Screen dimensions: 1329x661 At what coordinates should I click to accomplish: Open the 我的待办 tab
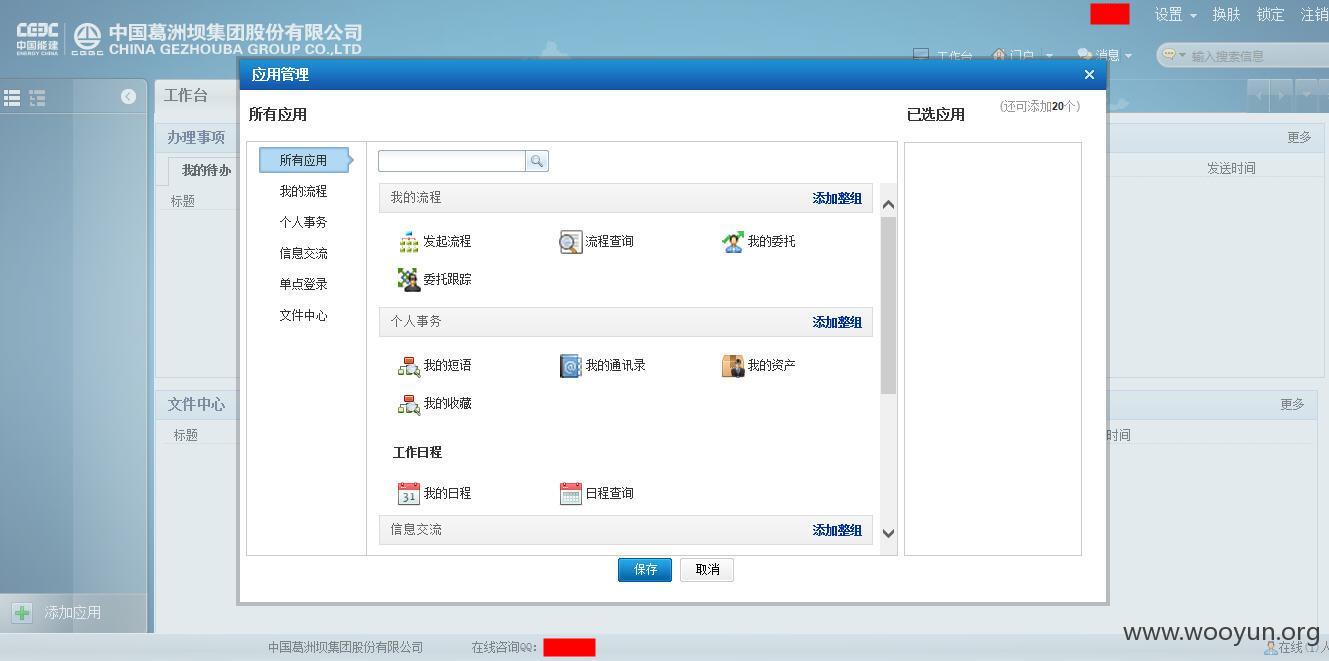[206, 170]
